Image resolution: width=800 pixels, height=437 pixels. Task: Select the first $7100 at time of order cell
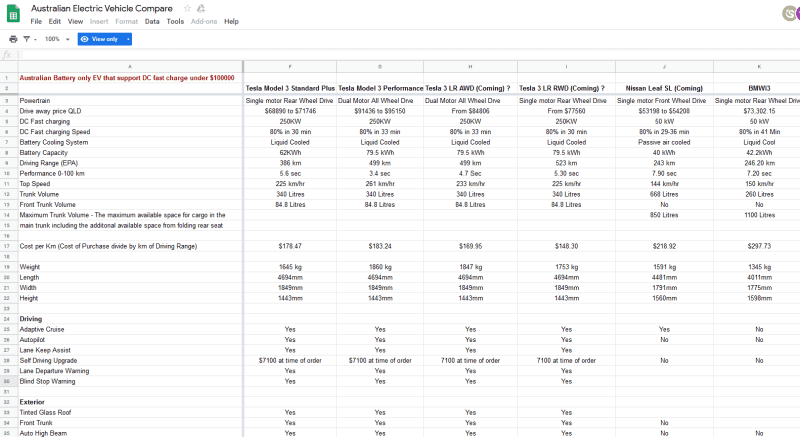(290, 361)
